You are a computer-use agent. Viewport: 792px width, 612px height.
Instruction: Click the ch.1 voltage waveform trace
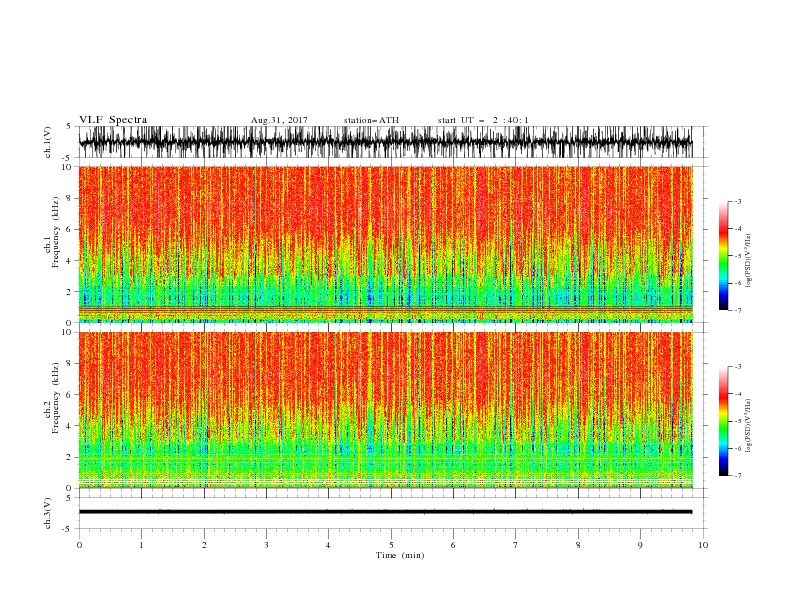pyautogui.click(x=385, y=142)
